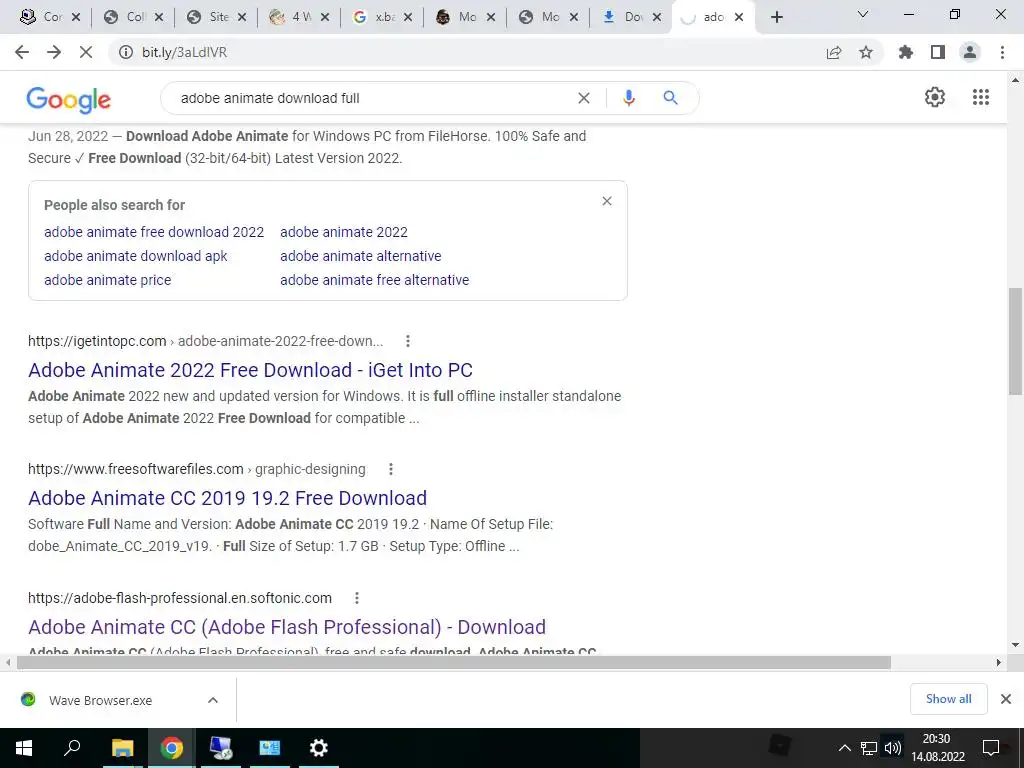Viewport: 1024px width, 768px height.
Task: Go forward with the arrow button
Action: pos(54,52)
